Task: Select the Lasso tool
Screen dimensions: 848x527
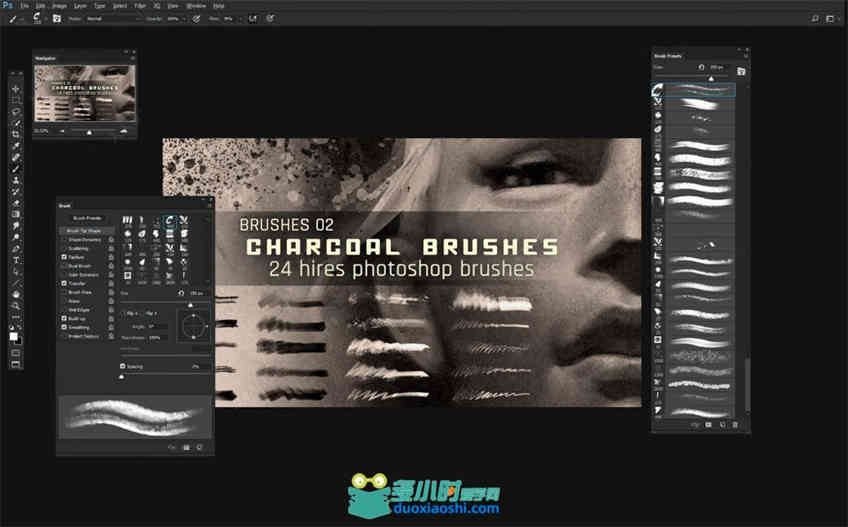Action: pos(16,111)
